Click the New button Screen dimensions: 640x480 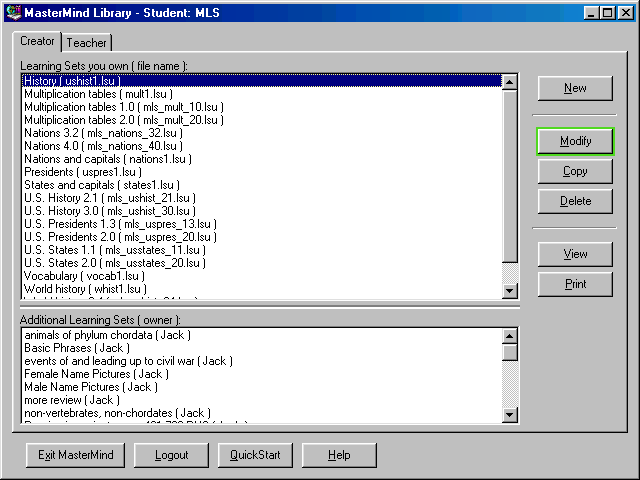575,88
